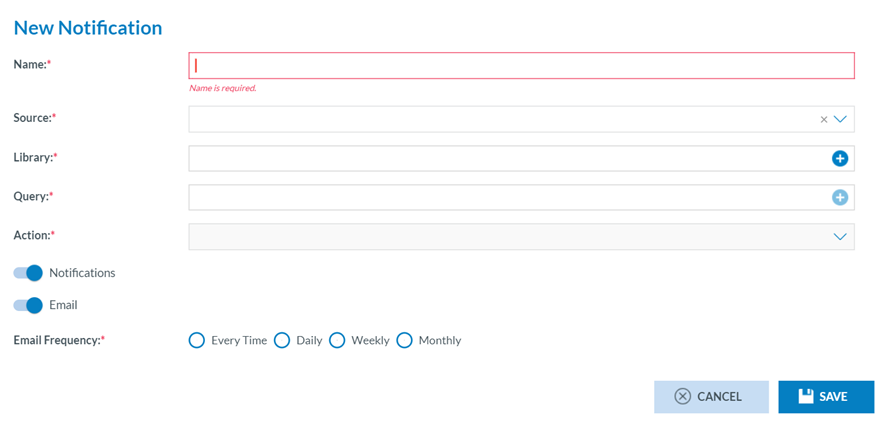The height and width of the screenshot is (436, 886).
Task: Select the Every Time email frequency
Action: [197, 340]
